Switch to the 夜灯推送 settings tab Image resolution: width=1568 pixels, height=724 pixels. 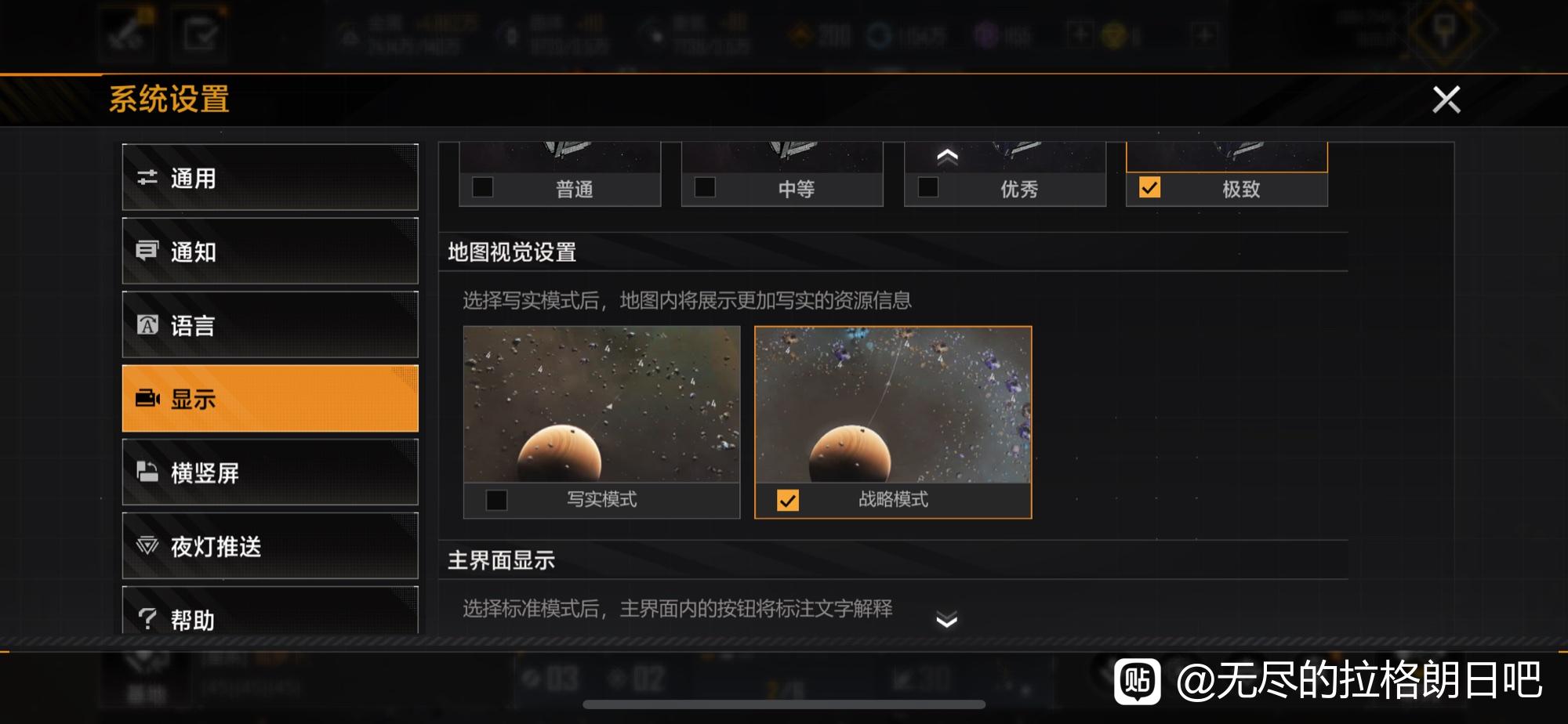click(x=270, y=545)
